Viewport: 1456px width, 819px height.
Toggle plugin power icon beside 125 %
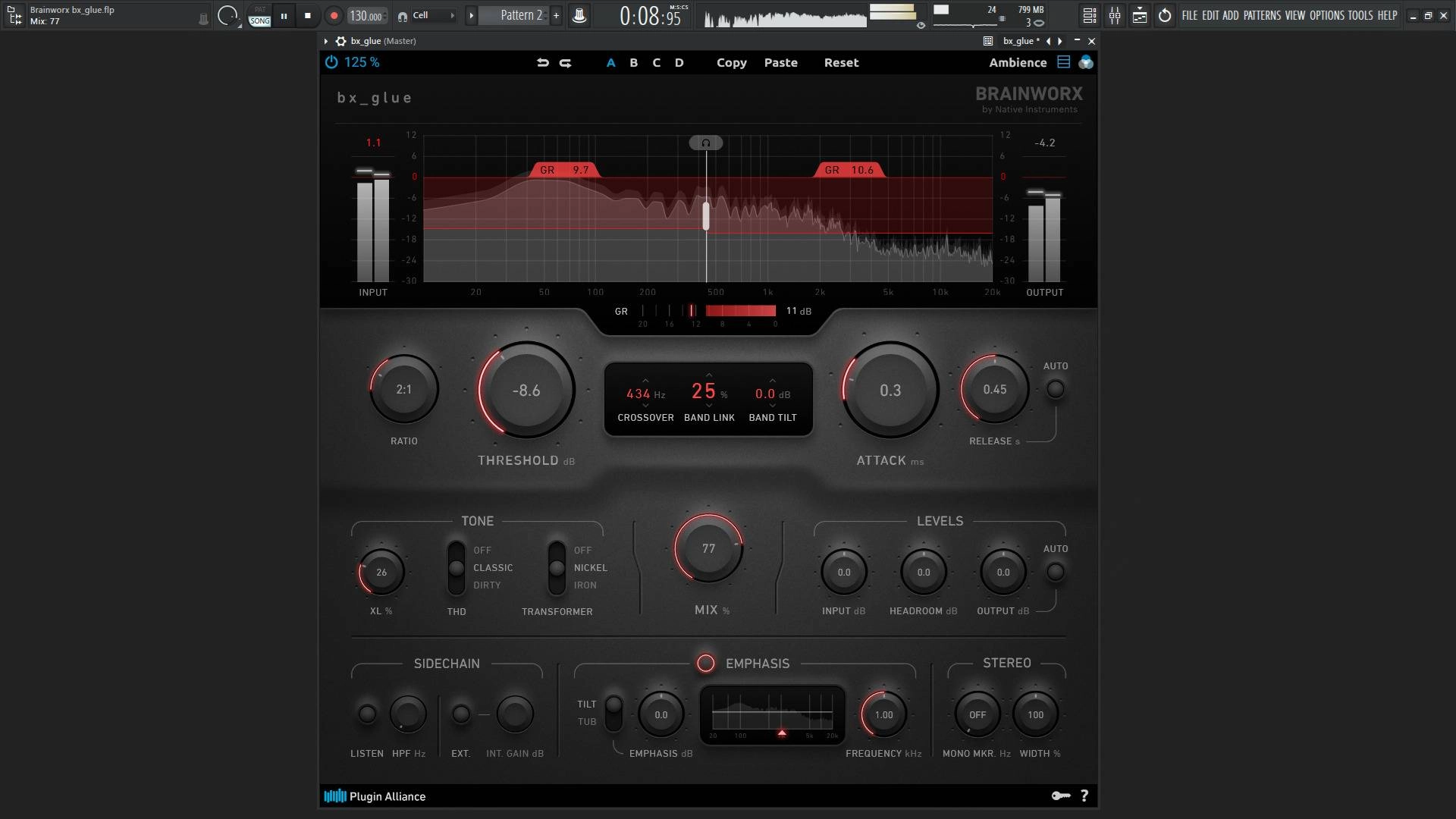pyautogui.click(x=331, y=62)
